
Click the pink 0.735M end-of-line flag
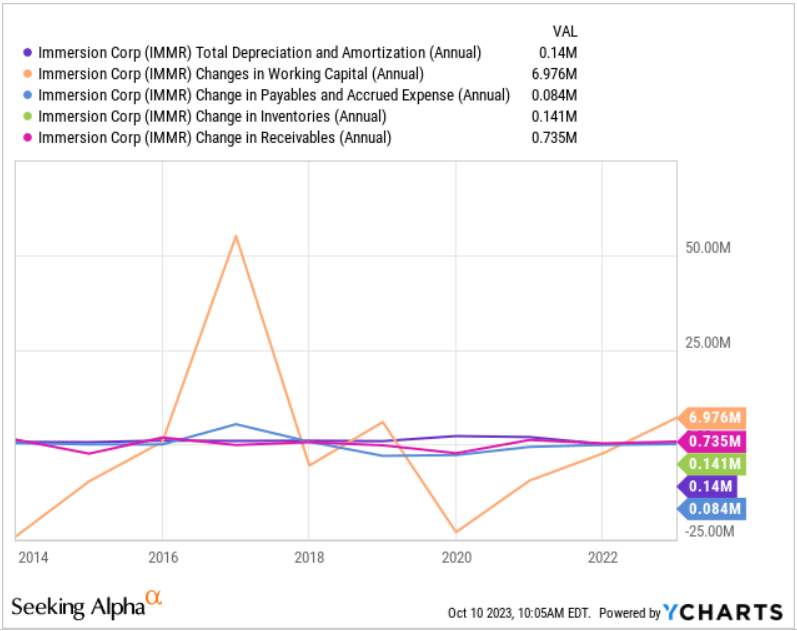(712, 441)
